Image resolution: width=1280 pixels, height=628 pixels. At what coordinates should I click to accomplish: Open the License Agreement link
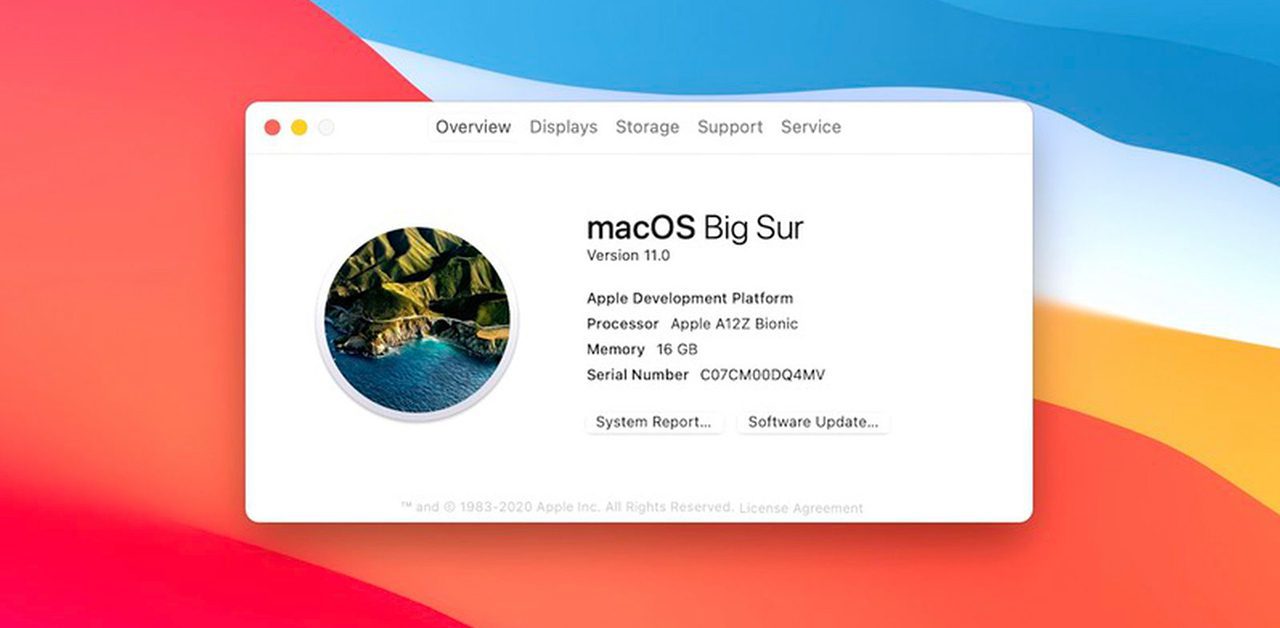tap(801, 508)
